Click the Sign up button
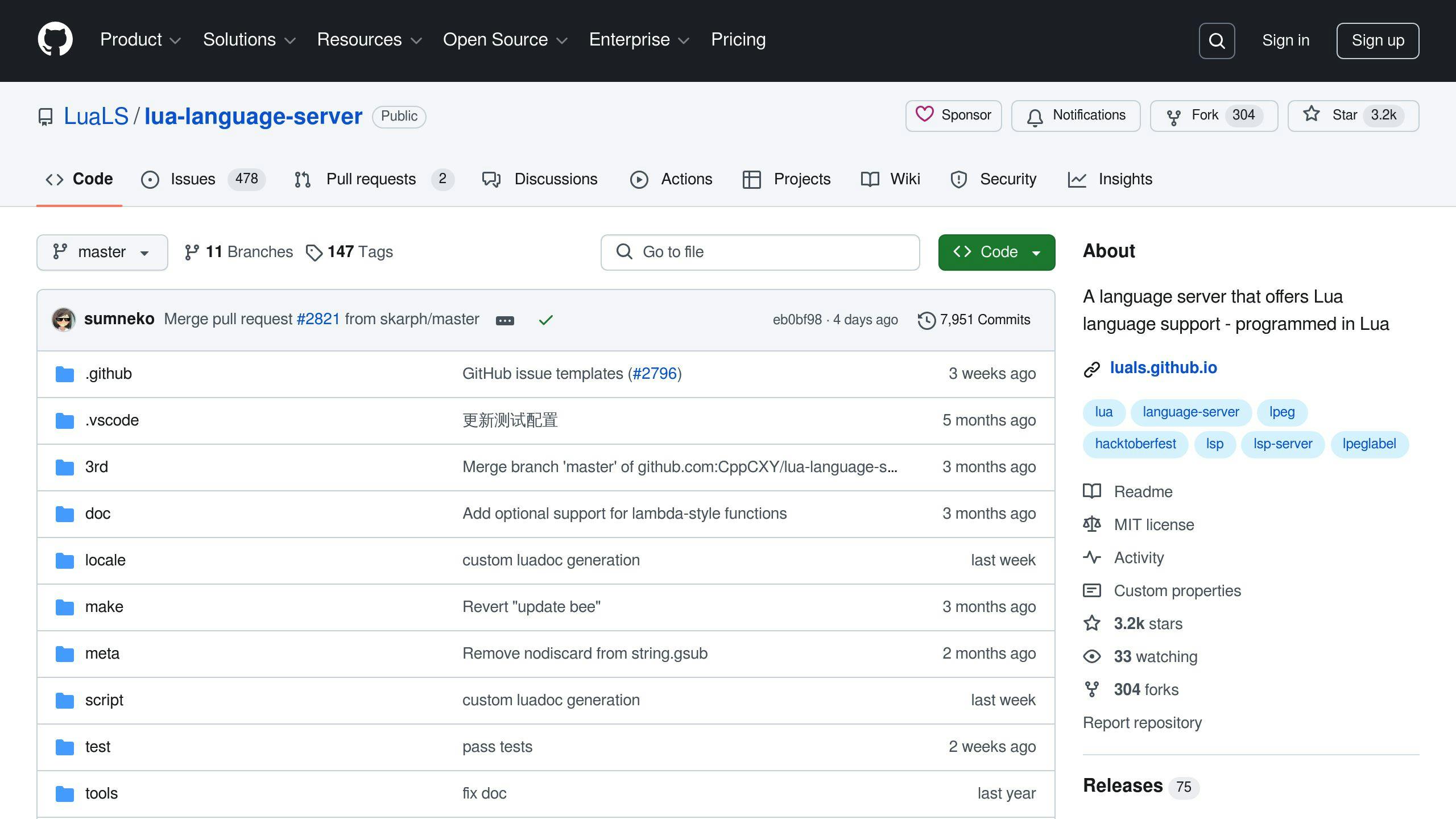 1378,40
